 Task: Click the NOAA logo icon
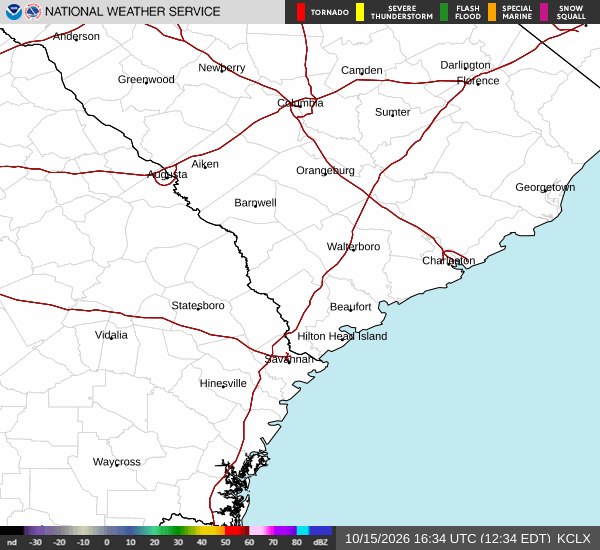coord(13,11)
